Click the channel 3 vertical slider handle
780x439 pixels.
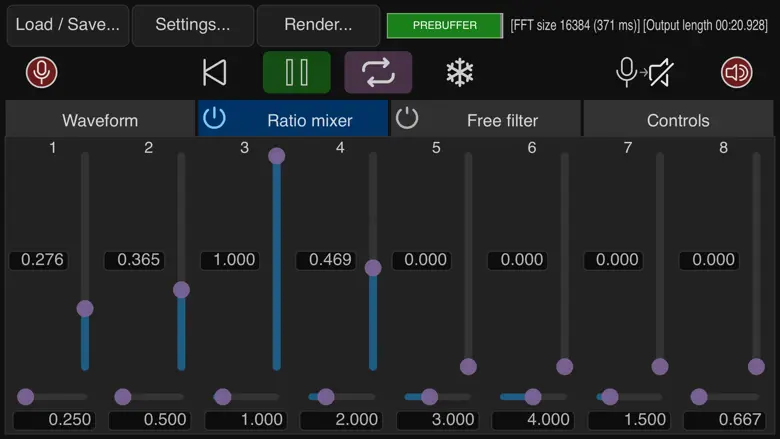[277, 156]
